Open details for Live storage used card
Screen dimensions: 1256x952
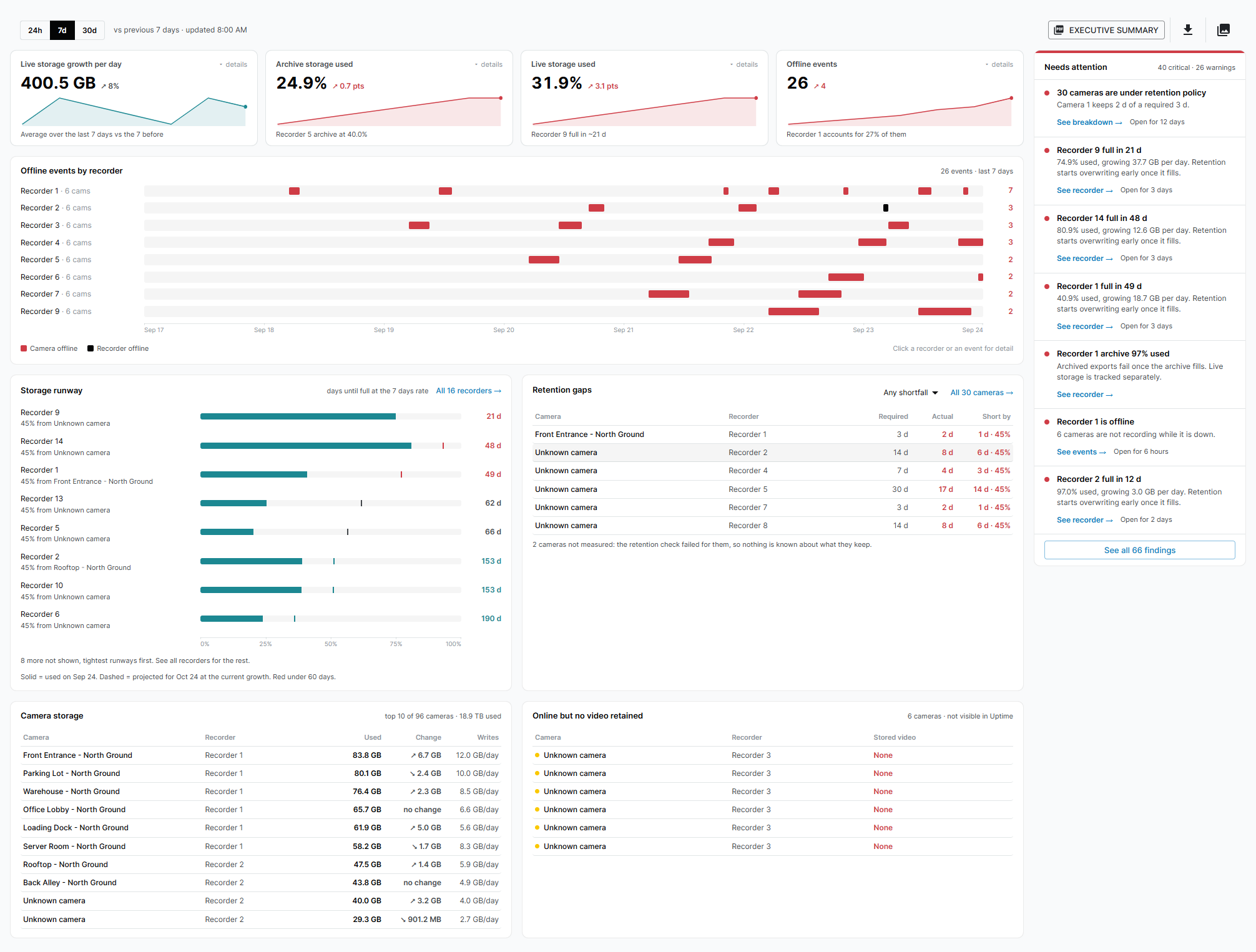[x=744, y=64]
